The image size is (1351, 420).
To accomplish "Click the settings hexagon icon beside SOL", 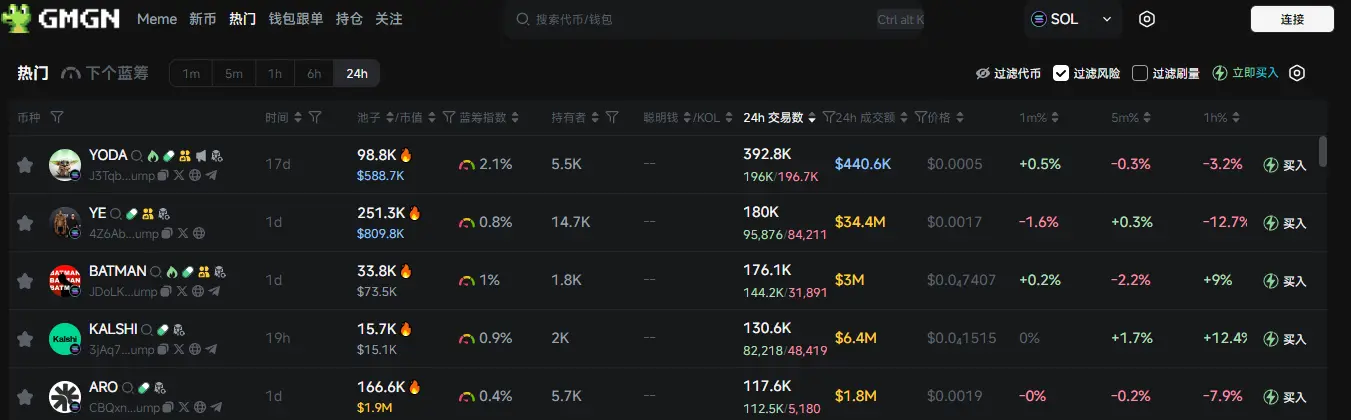I will pyautogui.click(x=1147, y=19).
